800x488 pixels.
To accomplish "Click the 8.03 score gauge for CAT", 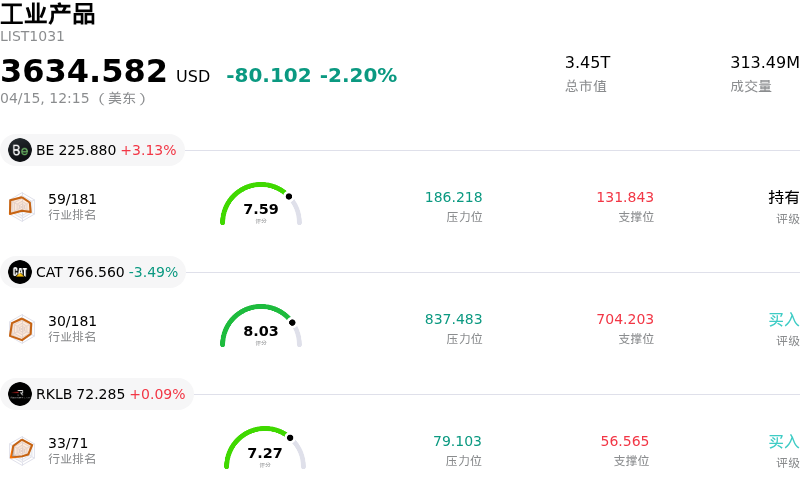I will [x=261, y=328].
